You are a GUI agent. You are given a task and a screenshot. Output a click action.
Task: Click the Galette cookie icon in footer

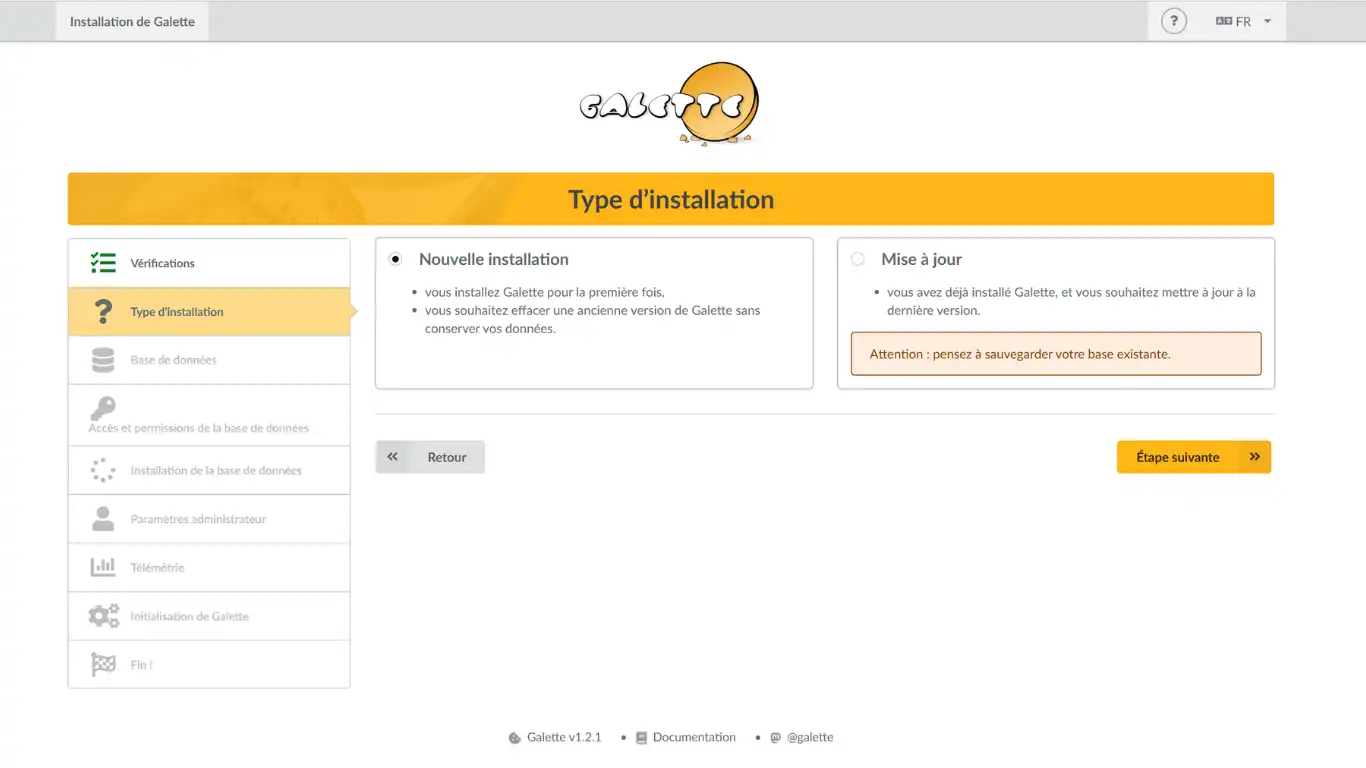515,738
